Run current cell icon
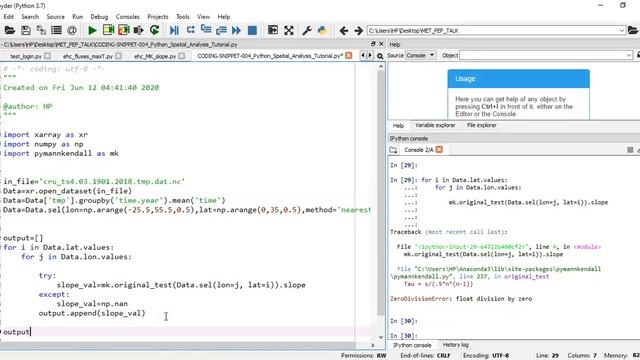Viewport: 640px width, 360px height. [x=108, y=30]
